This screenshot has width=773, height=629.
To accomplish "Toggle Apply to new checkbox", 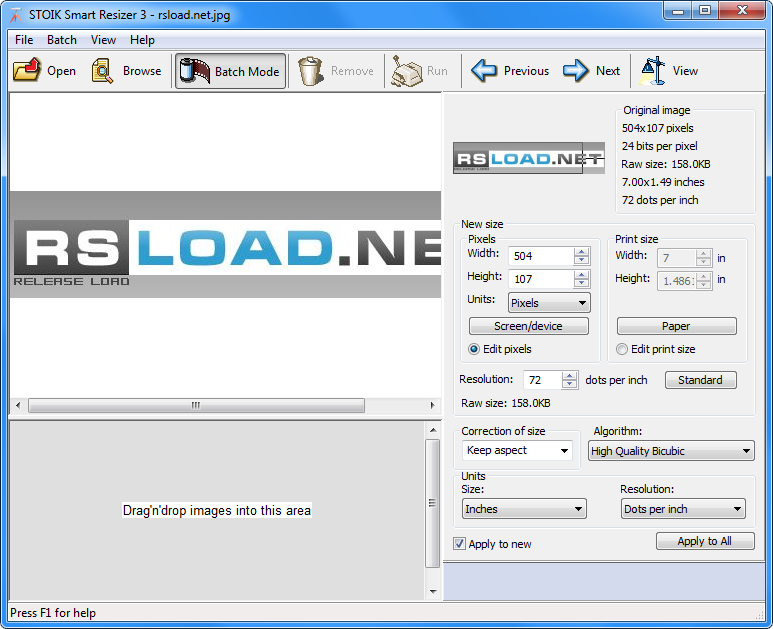I will (459, 544).
